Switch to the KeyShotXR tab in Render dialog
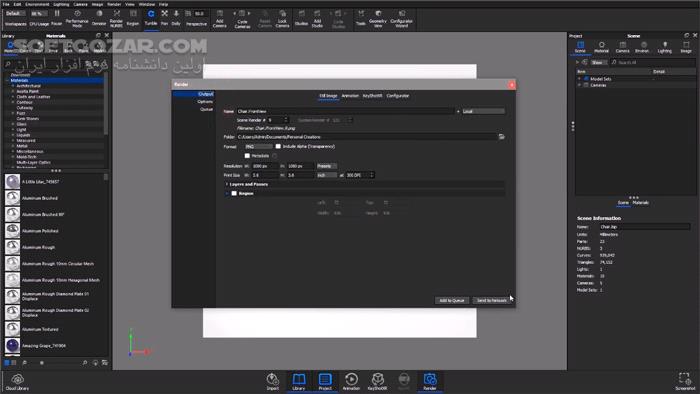The width and height of the screenshot is (700, 394). pos(372,95)
